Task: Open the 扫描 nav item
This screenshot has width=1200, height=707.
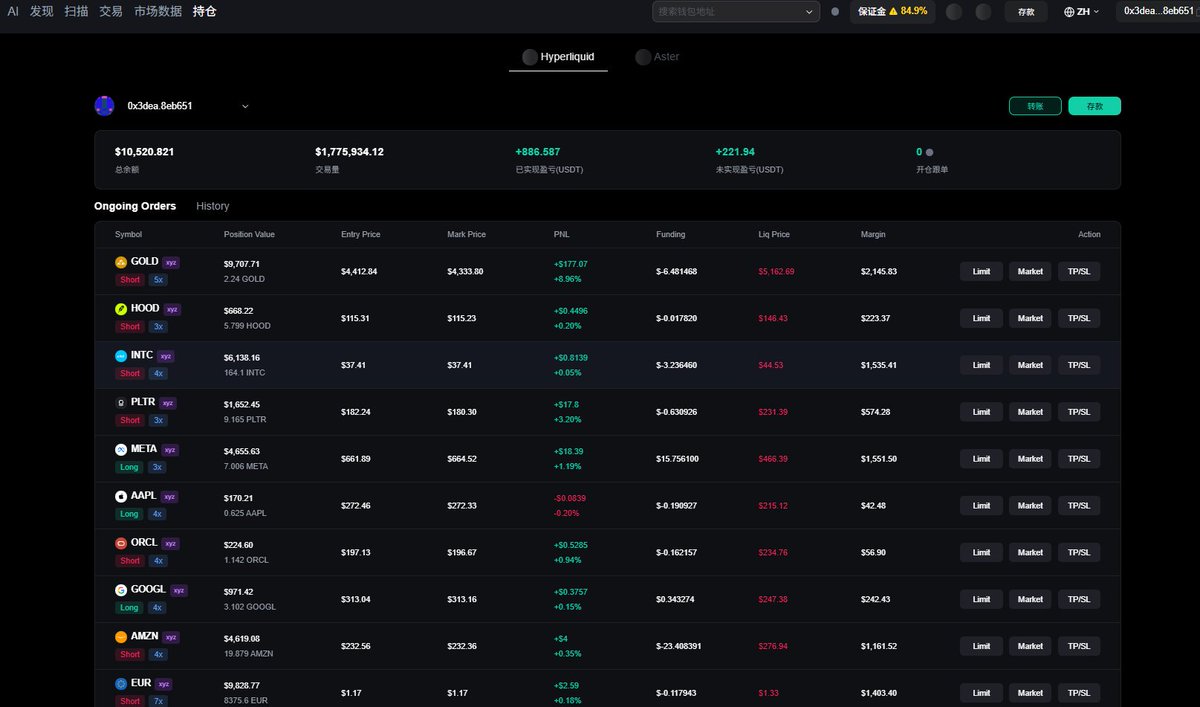Action: point(76,11)
